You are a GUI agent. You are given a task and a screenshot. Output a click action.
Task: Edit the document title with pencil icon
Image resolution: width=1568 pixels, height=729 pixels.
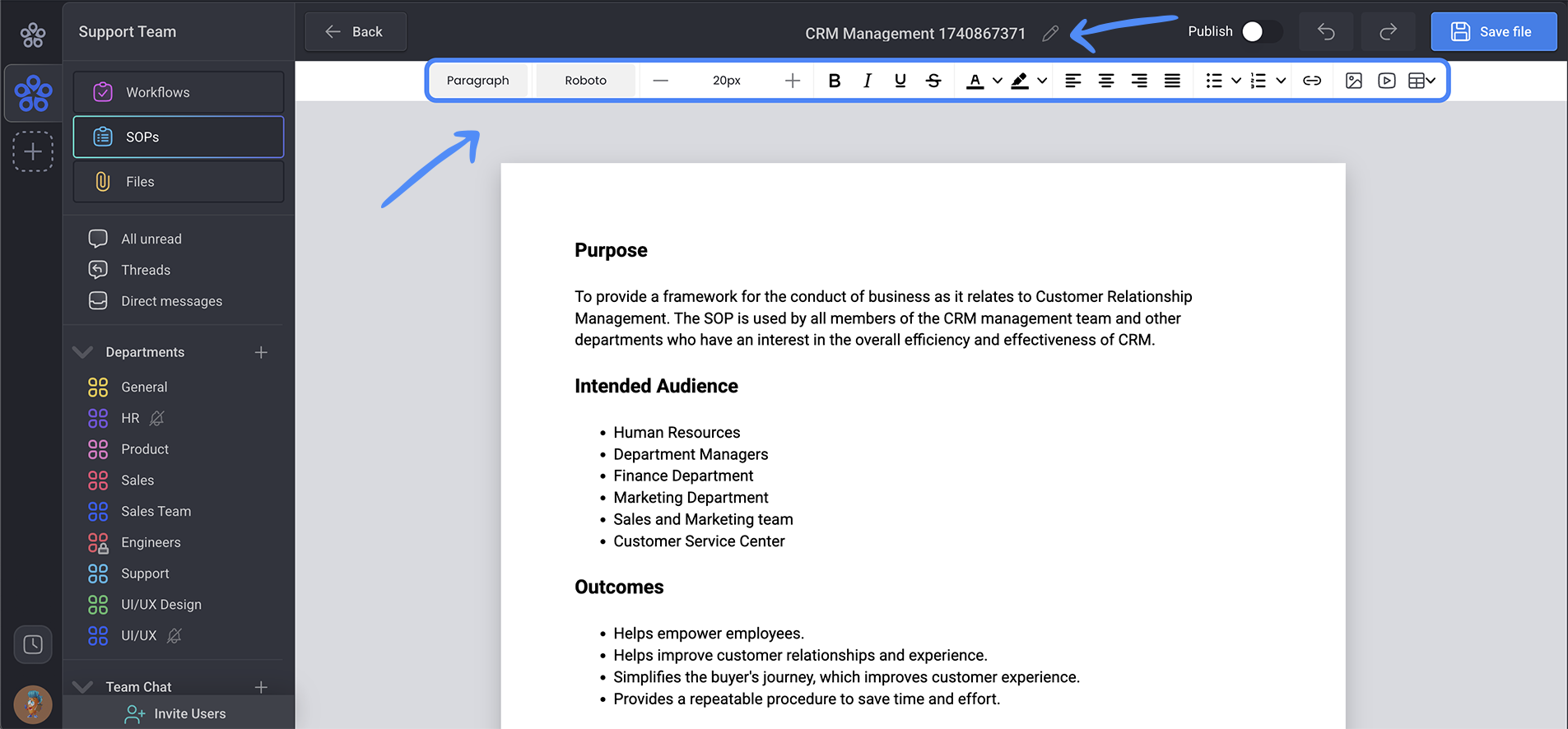[1050, 34]
